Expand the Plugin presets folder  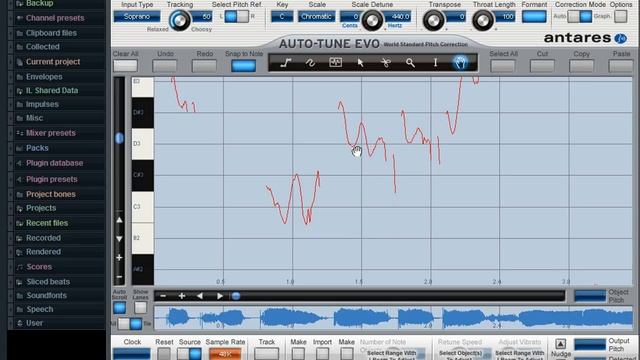(51, 180)
